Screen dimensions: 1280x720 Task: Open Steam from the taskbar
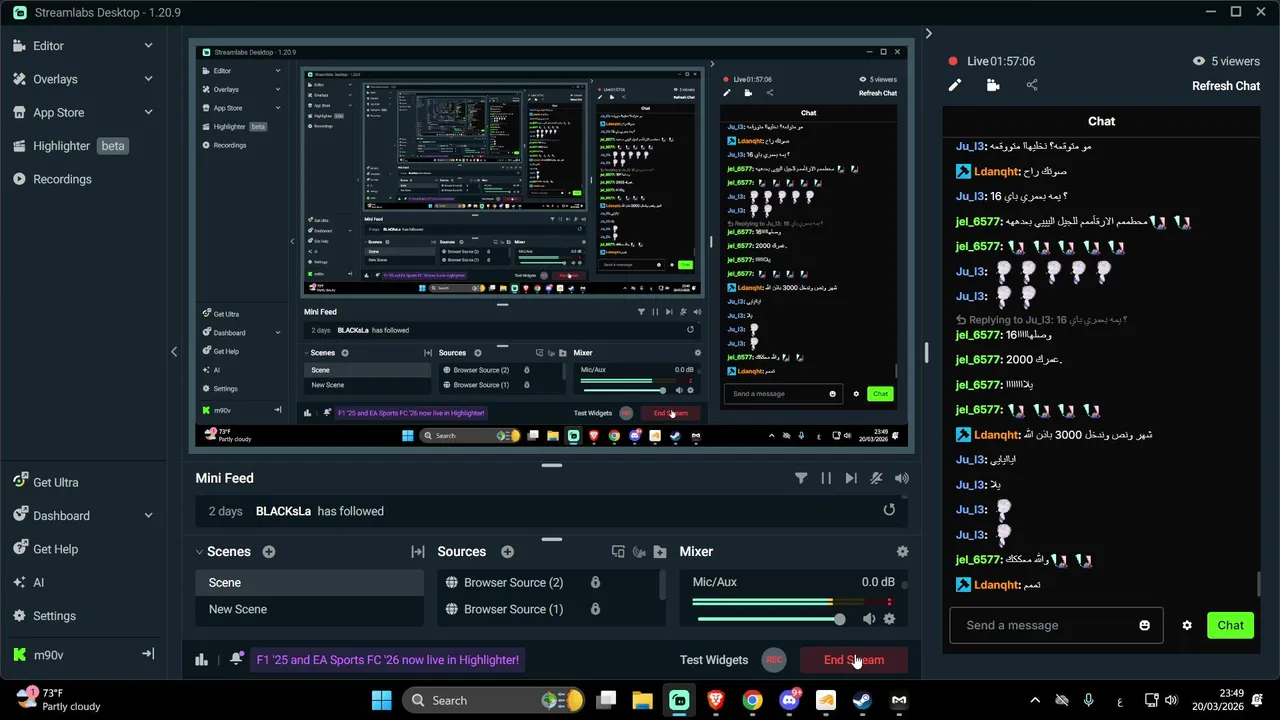pyautogui.click(x=862, y=700)
